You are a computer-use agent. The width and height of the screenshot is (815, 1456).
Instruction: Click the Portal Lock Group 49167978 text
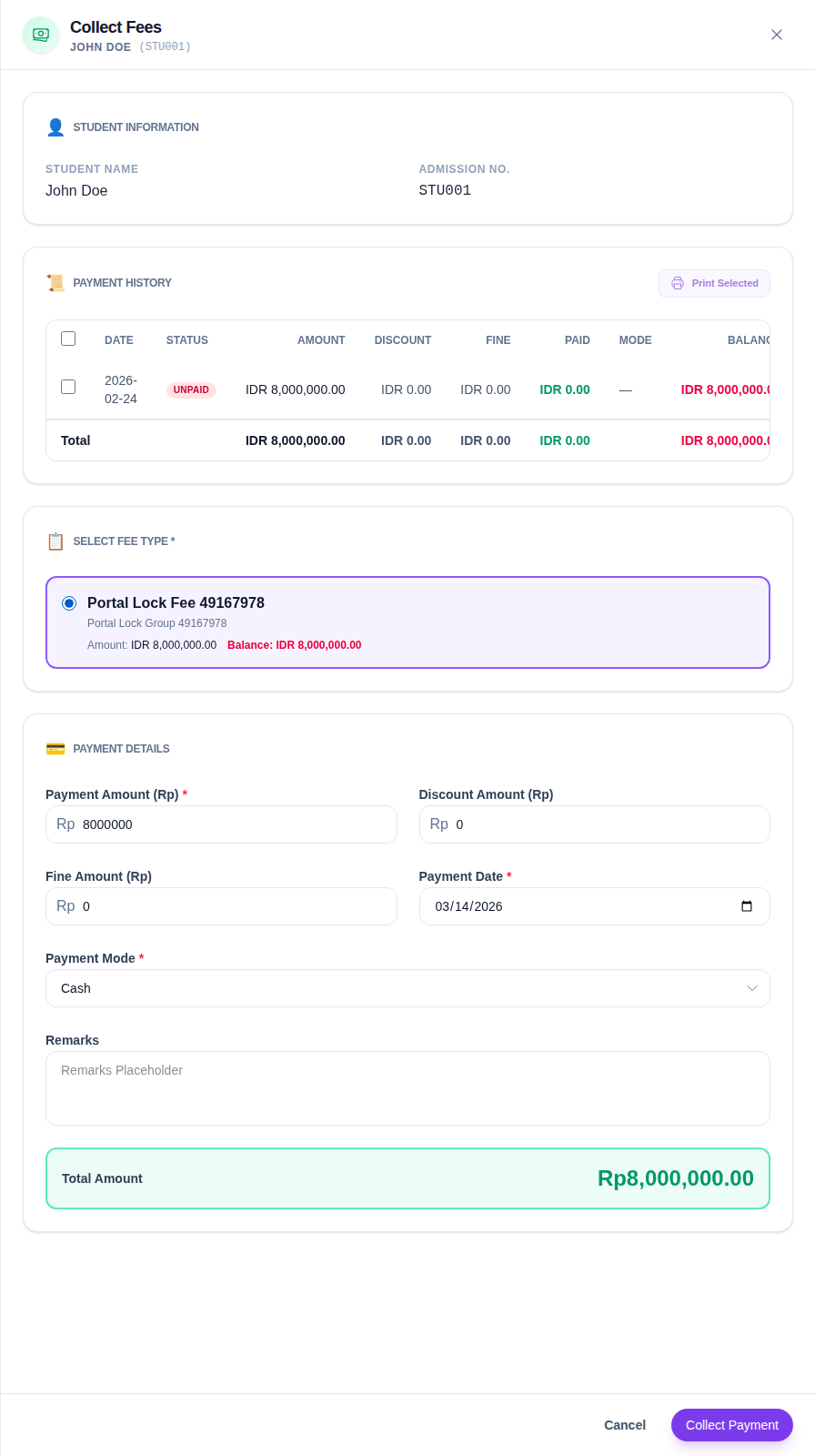point(157,623)
